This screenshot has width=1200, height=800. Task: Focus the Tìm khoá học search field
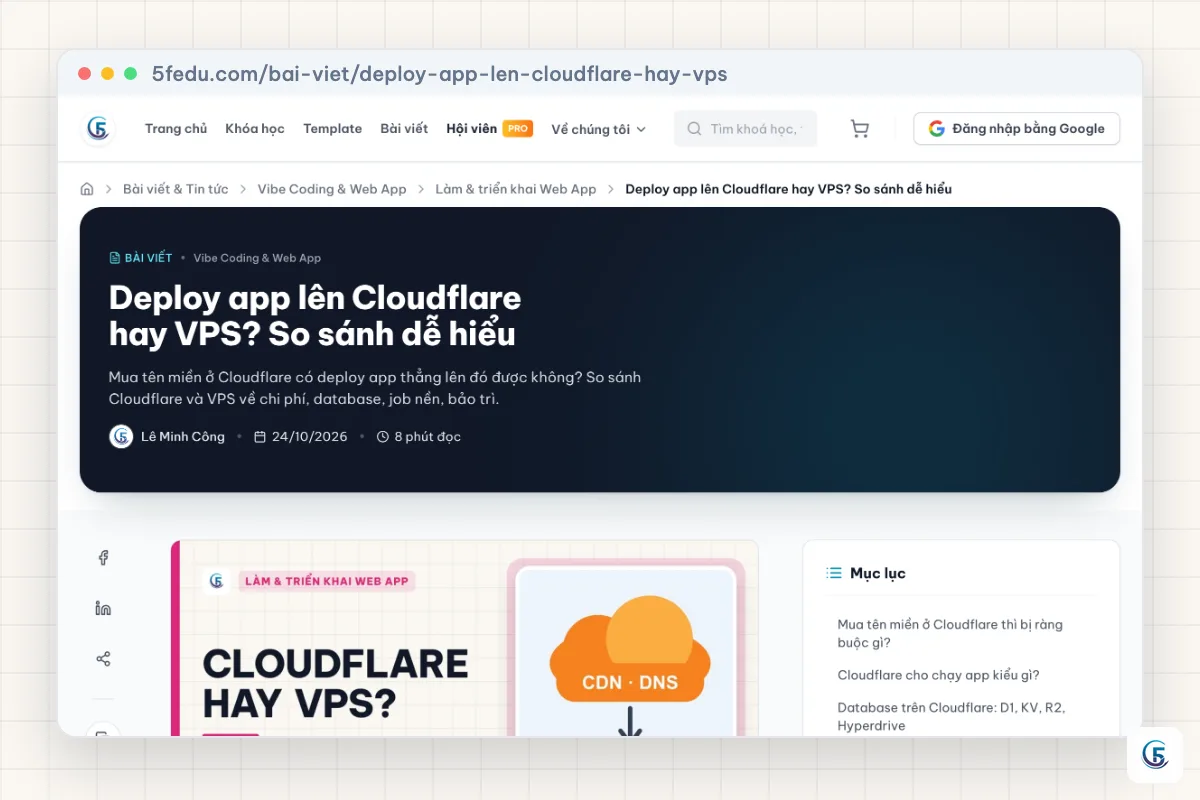point(745,129)
